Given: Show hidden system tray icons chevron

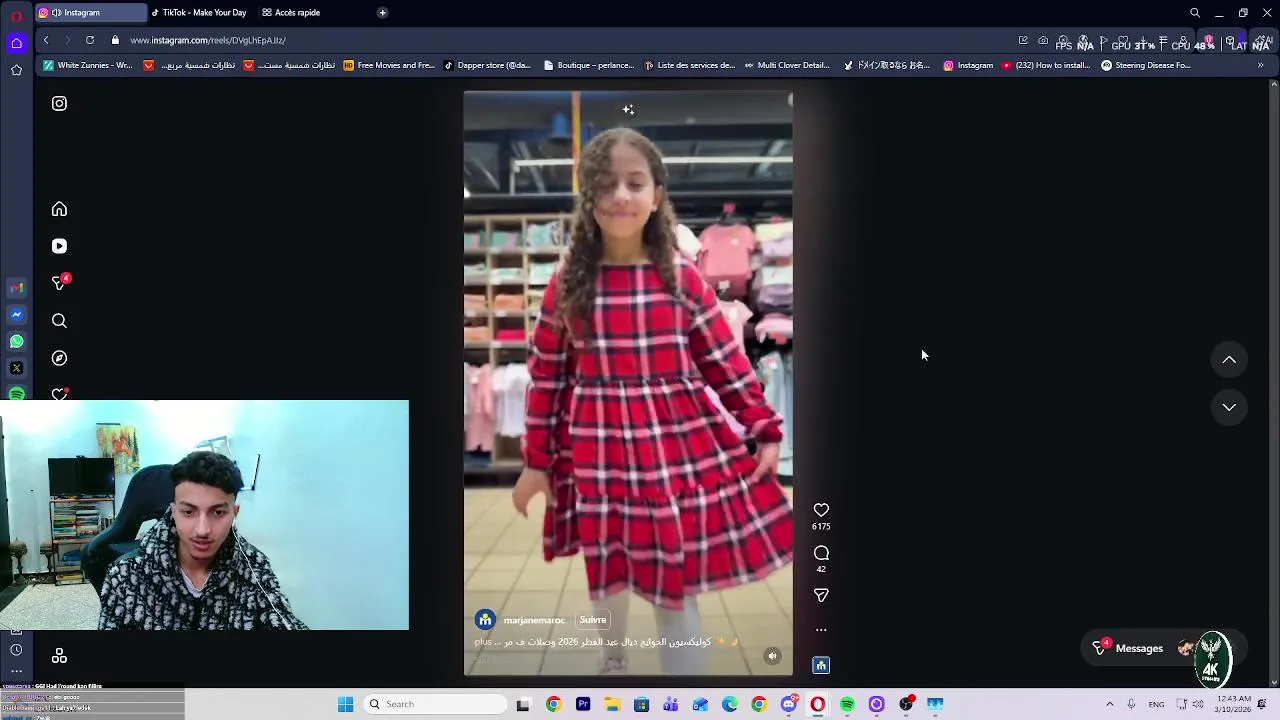Looking at the screenshot, I should pyautogui.click(x=1109, y=704).
